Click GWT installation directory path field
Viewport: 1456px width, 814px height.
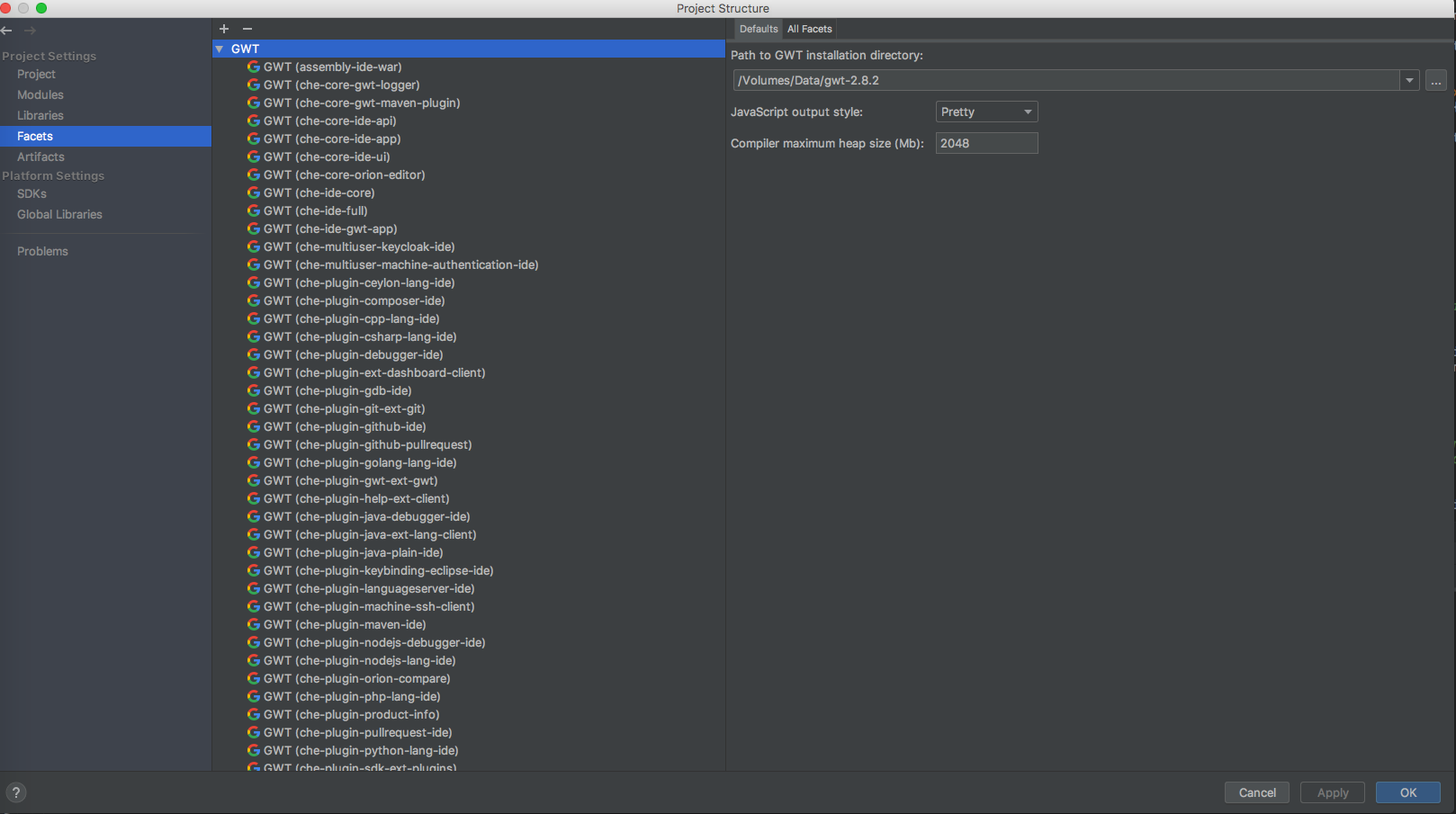pyautogui.click(x=1066, y=81)
